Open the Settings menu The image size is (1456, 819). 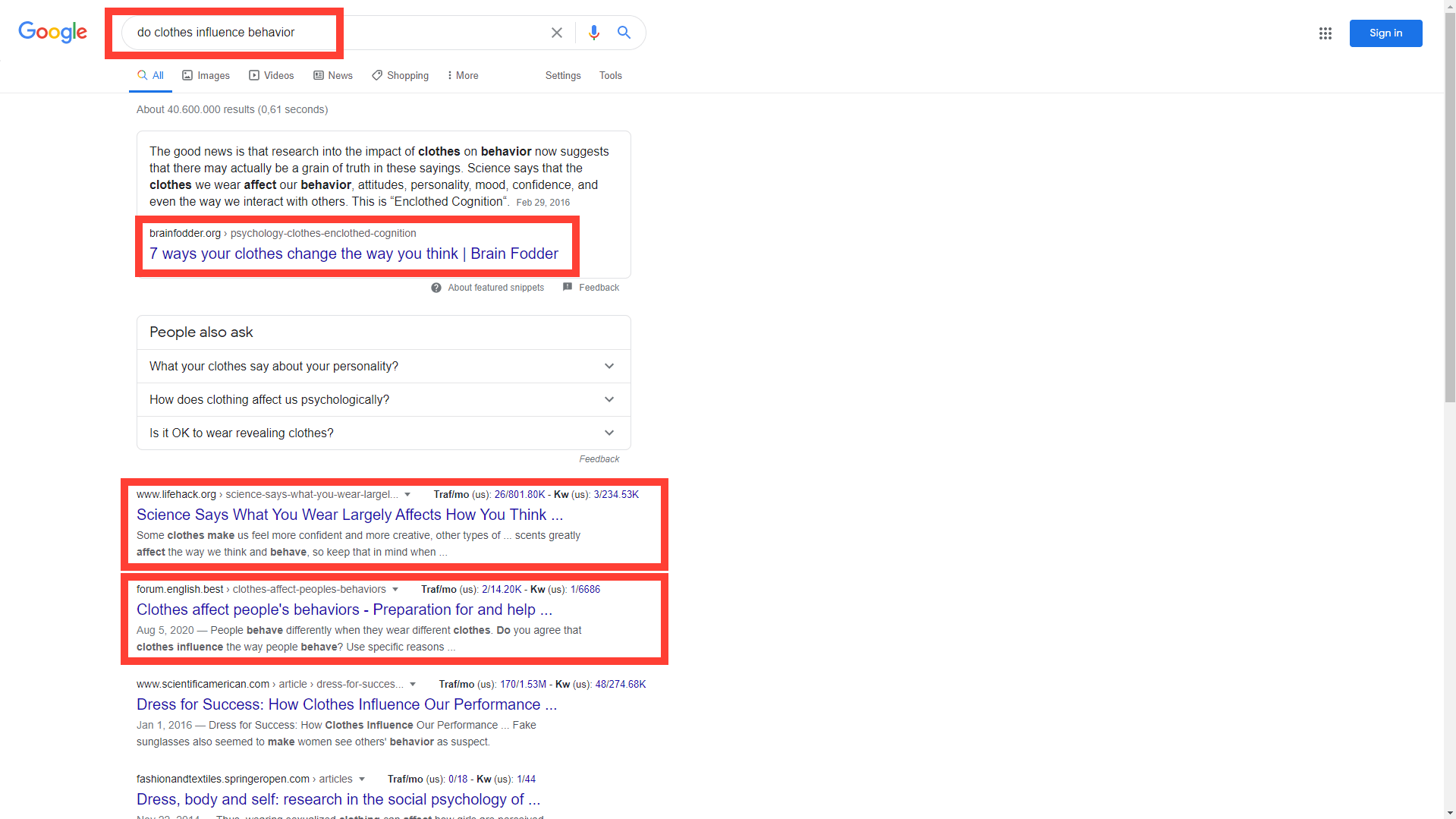(x=562, y=75)
